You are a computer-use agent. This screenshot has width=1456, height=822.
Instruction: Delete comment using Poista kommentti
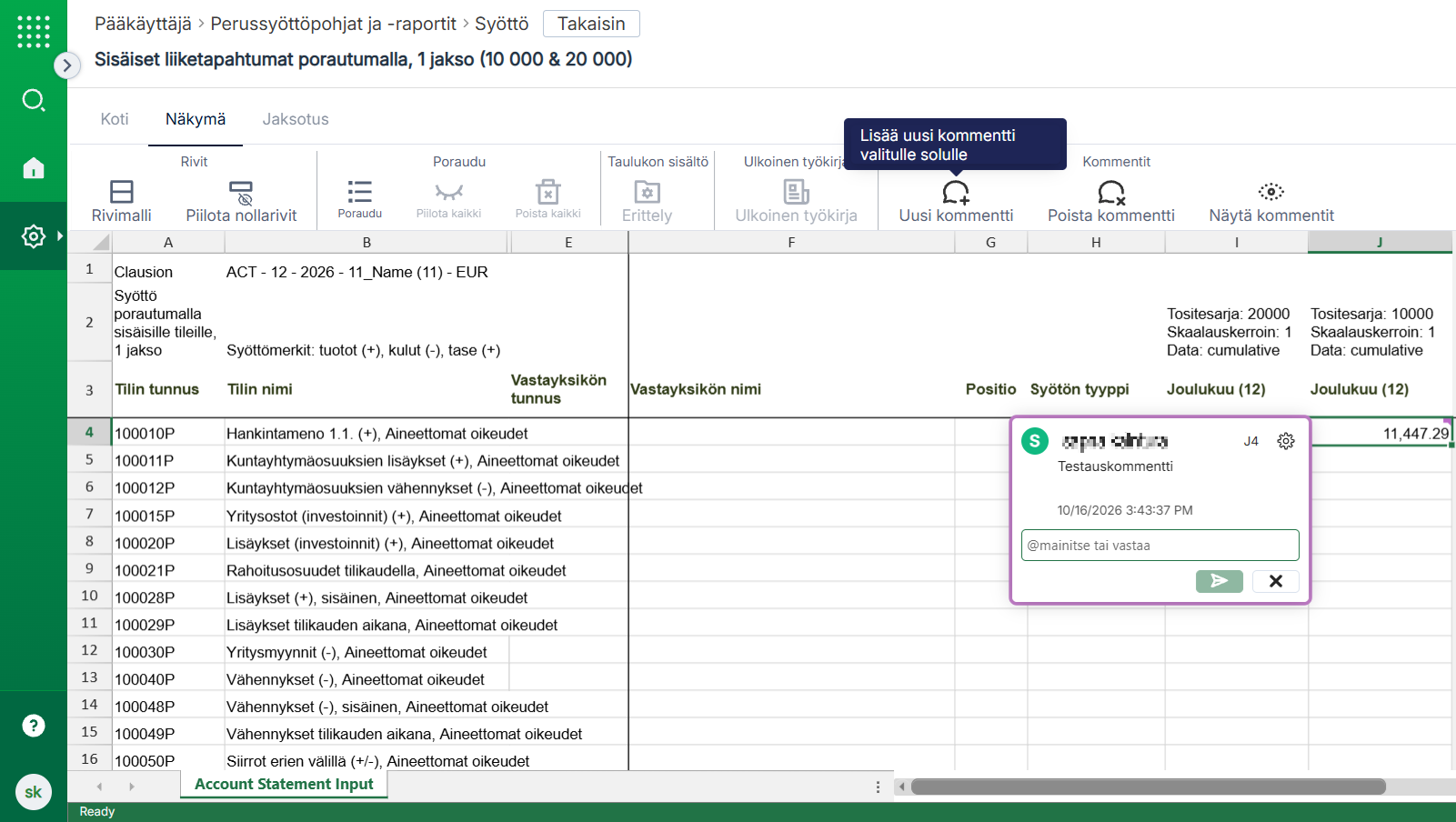[1111, 201]
